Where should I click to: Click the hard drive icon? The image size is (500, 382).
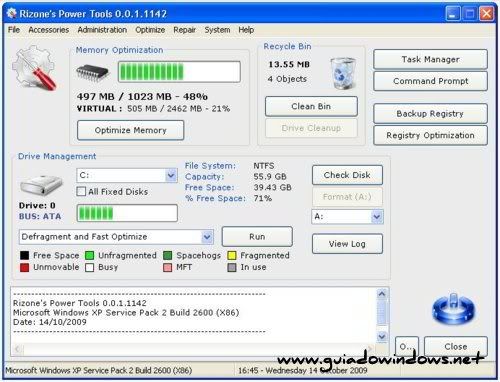(x=41, y=185)
